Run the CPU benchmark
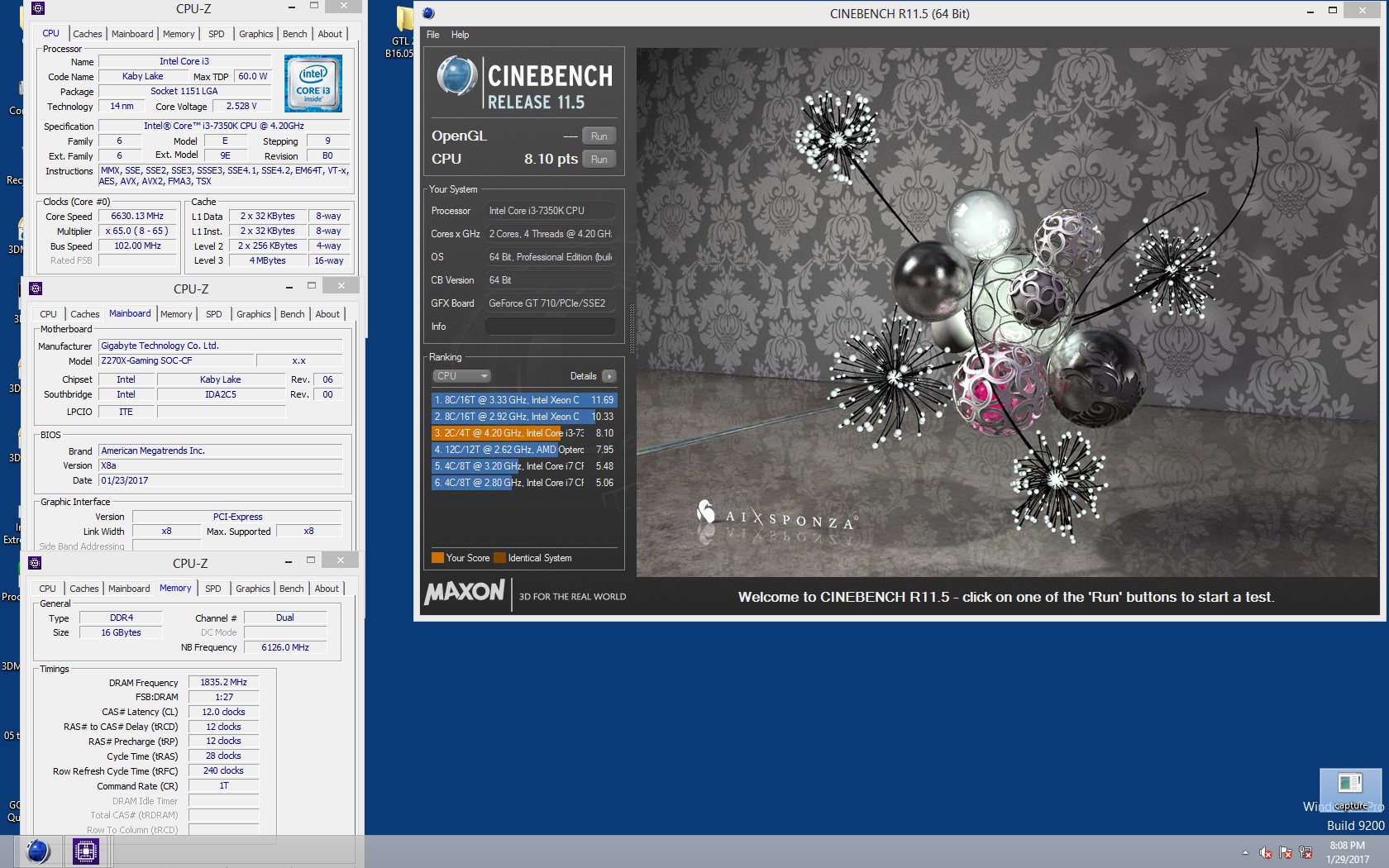Screen dimensions: 1389x868 point(599,160)
